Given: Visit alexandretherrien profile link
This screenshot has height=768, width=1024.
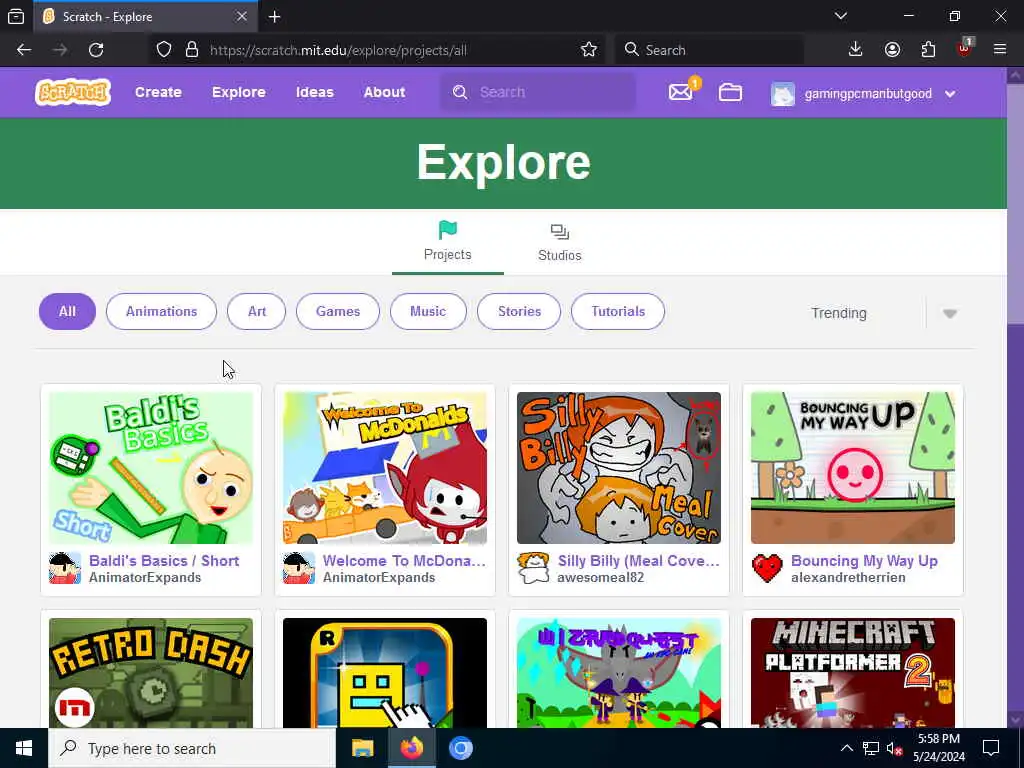Looking at the screenshot, I should 848,577.
